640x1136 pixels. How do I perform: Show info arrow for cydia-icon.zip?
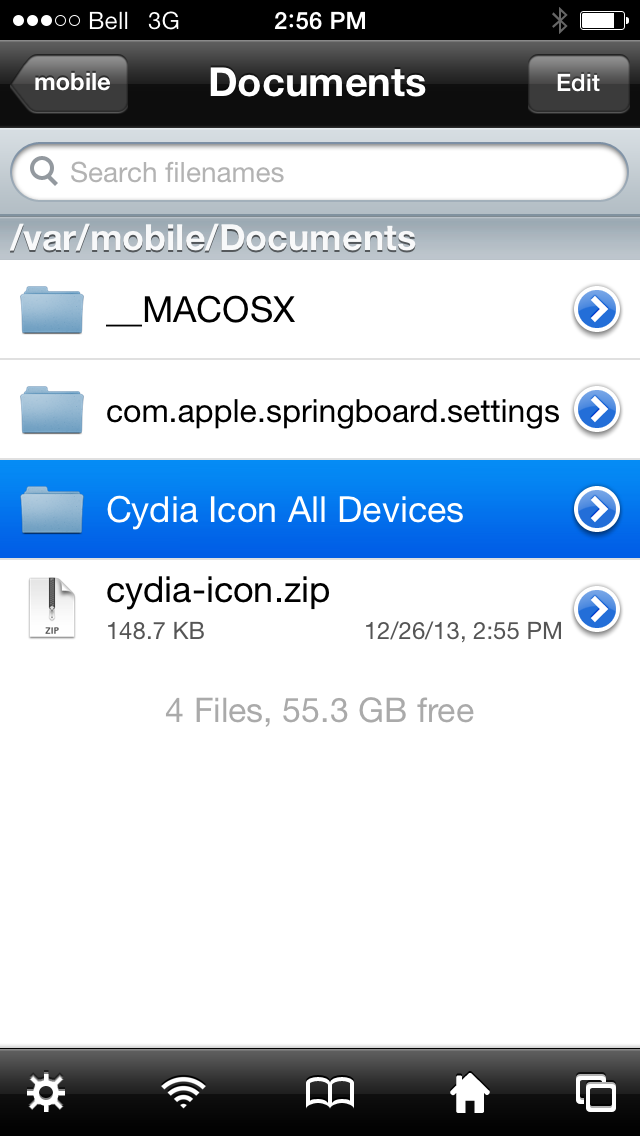click(597, 609)
